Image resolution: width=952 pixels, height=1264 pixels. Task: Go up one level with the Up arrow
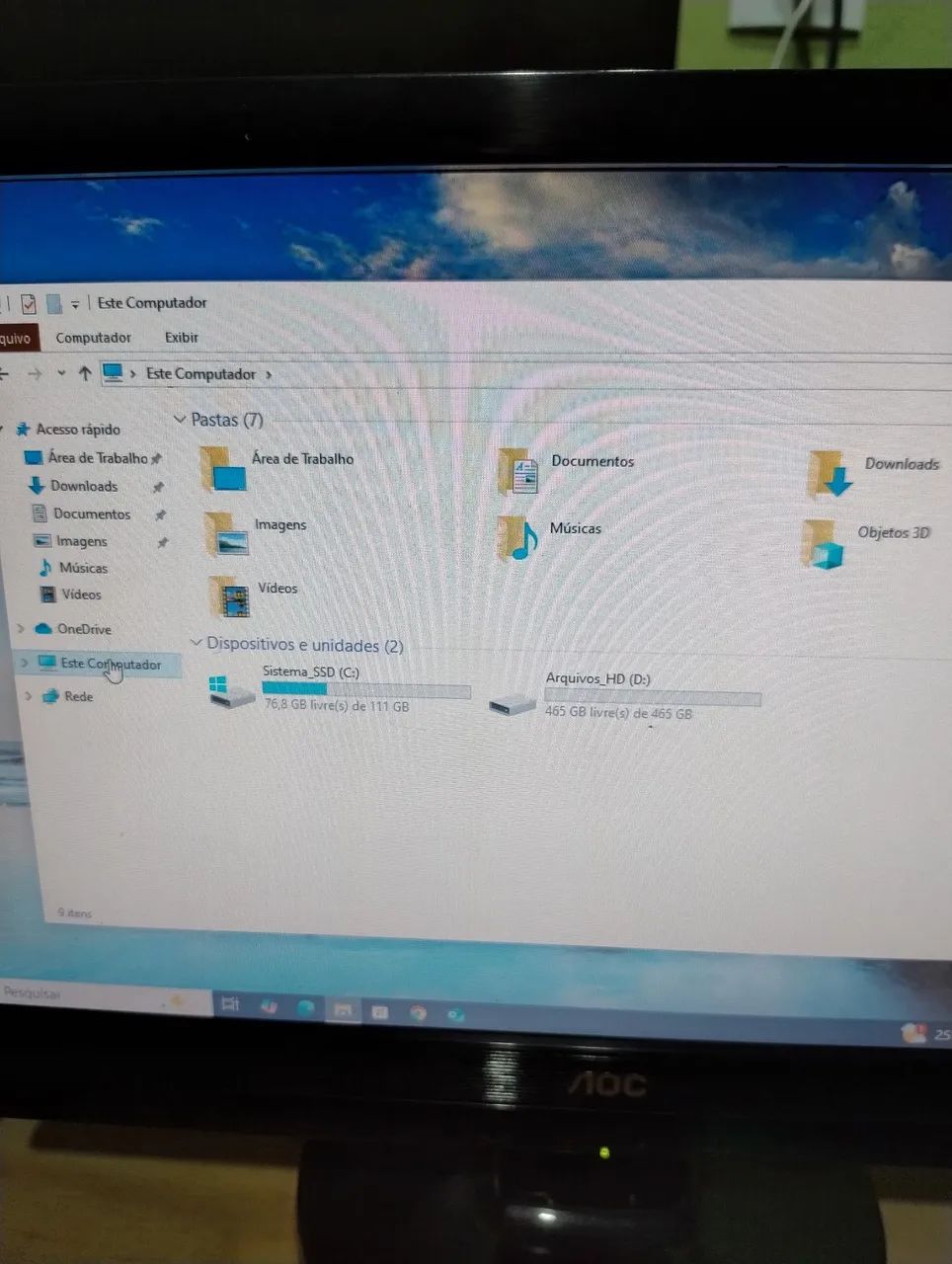85,373
